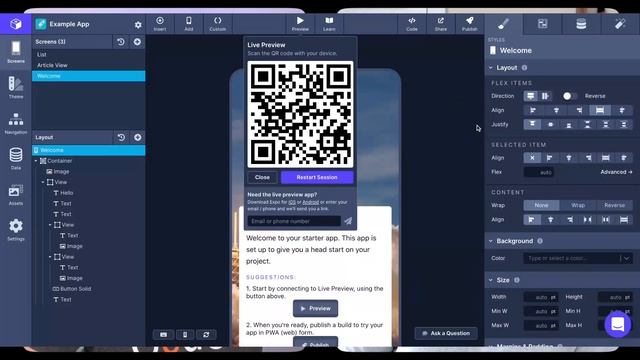Open the Learn book icon
The height and width of the screenshot is (360, 640).
pos(329,24)
